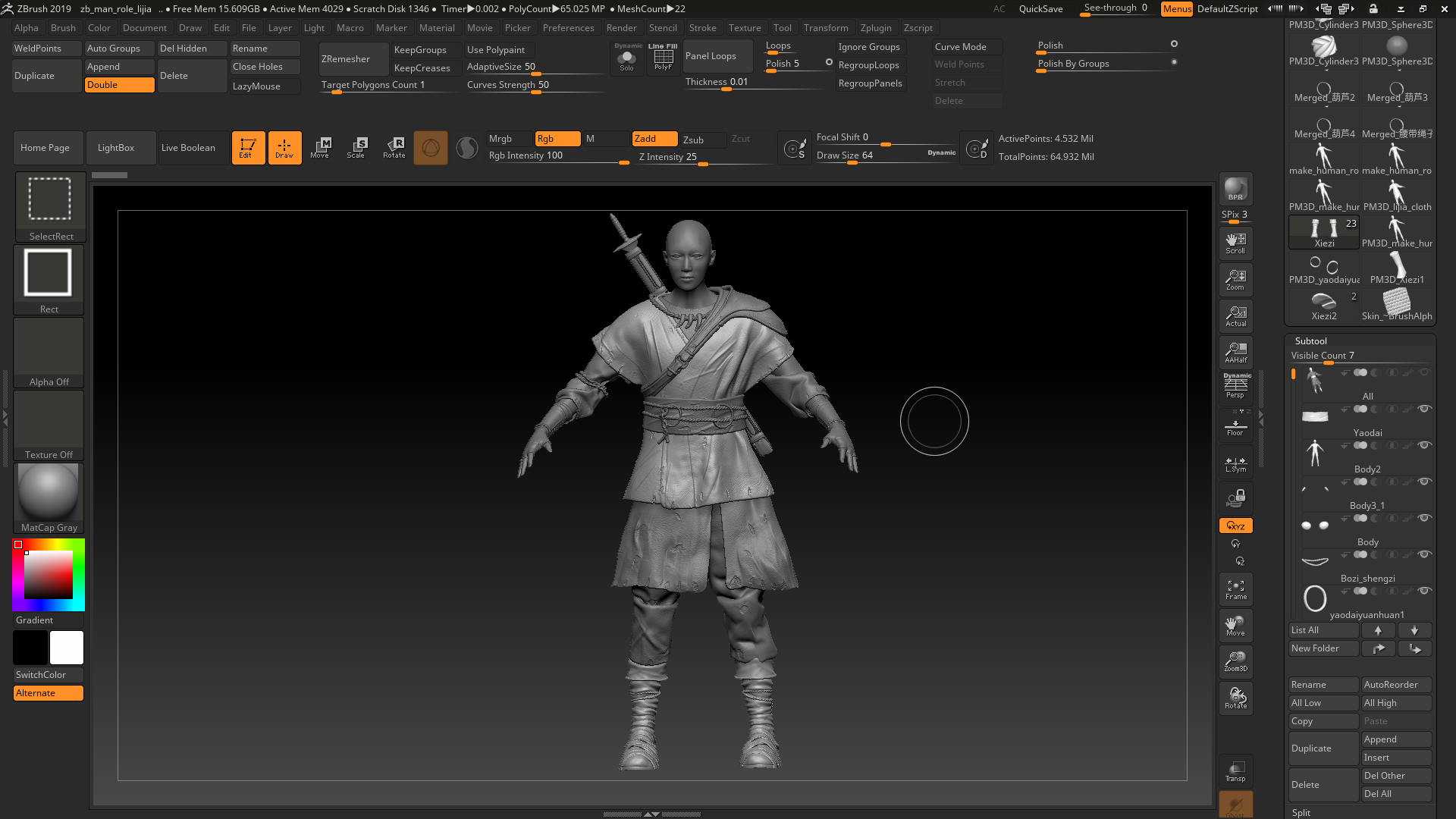
Task: Expand the Loops options
Action: [778, 45]
